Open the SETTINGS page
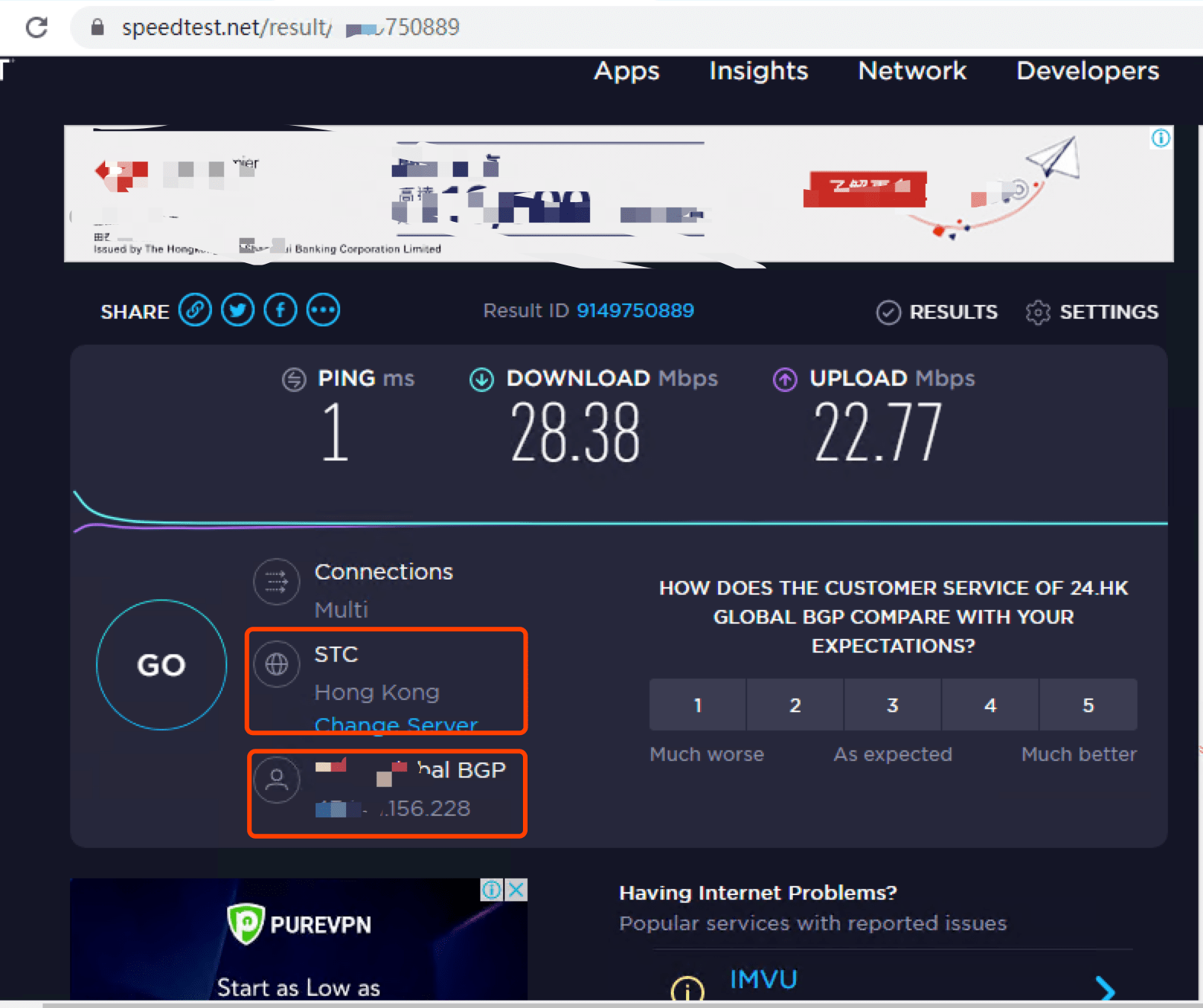 [1092, 312]
